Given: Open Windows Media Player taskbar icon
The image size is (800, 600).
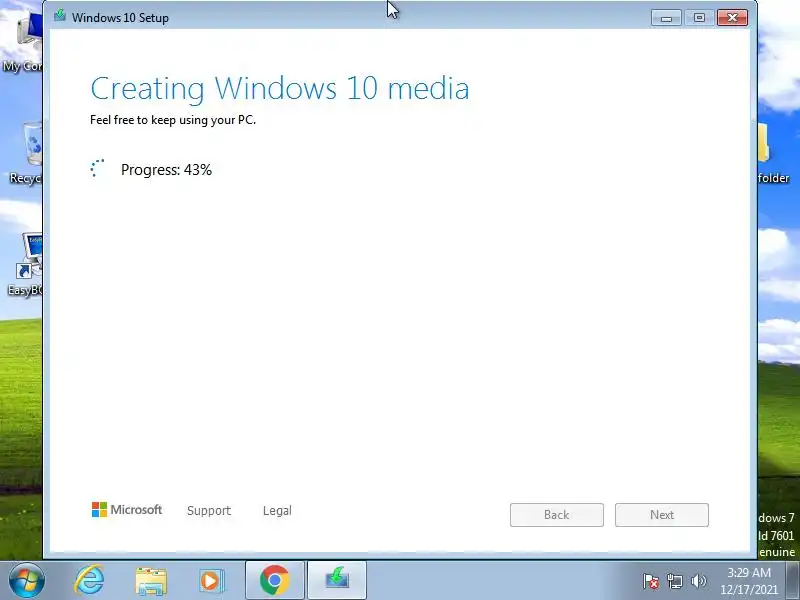Looking at the screenshot, I should tap(211, 581).
